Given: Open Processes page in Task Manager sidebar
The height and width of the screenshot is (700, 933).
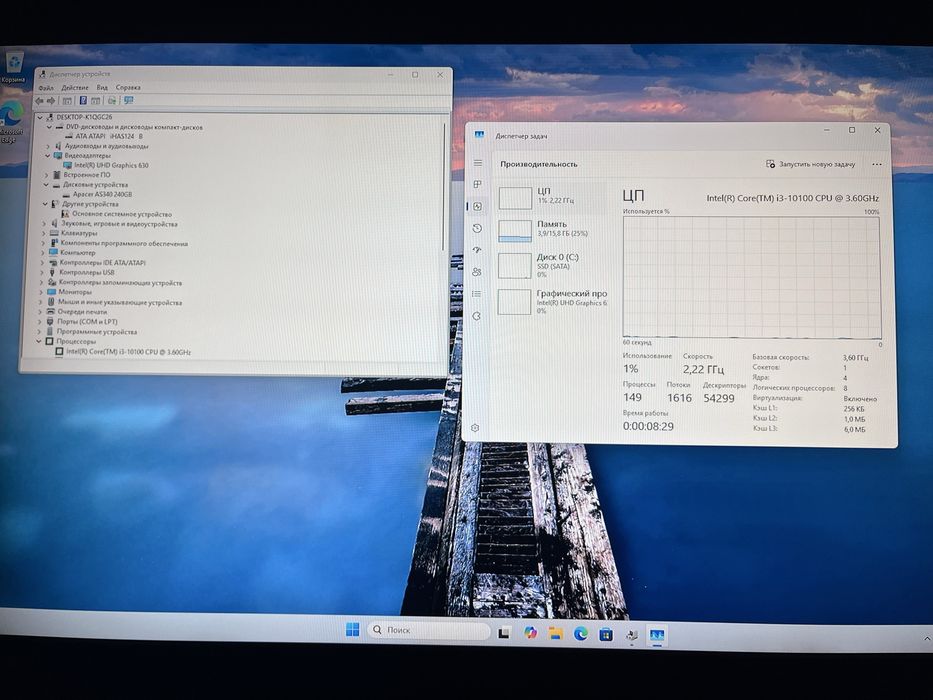Looking at the screenshot, I should pos(477,185).
